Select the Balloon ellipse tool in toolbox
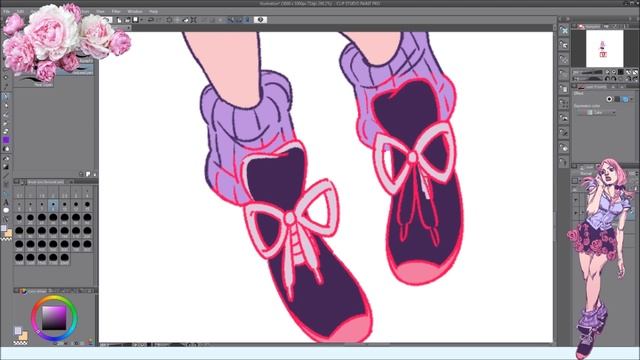The image size is (640, 360). [6, 211]
